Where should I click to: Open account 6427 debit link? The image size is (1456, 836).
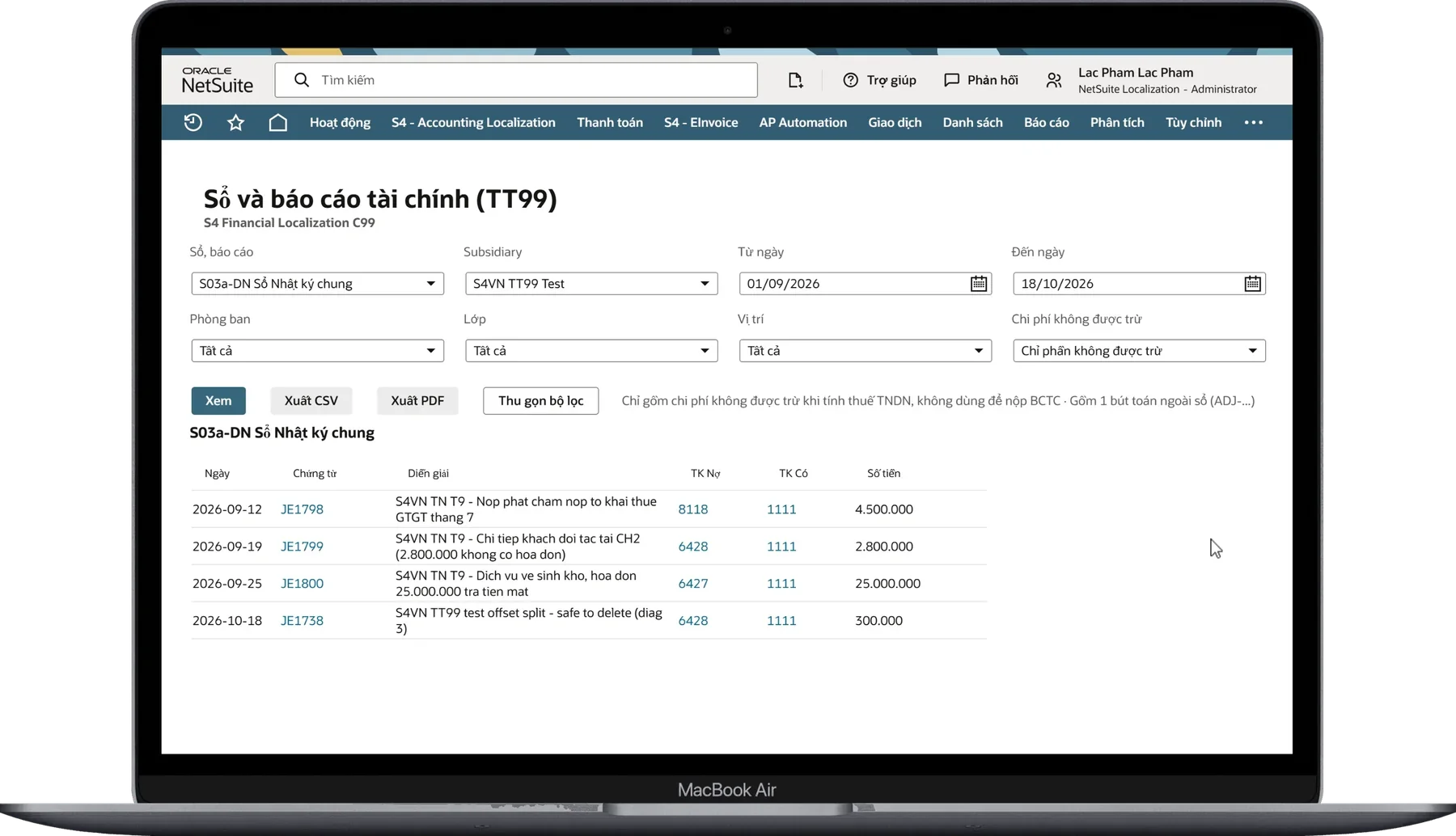[x=693, y=584]
